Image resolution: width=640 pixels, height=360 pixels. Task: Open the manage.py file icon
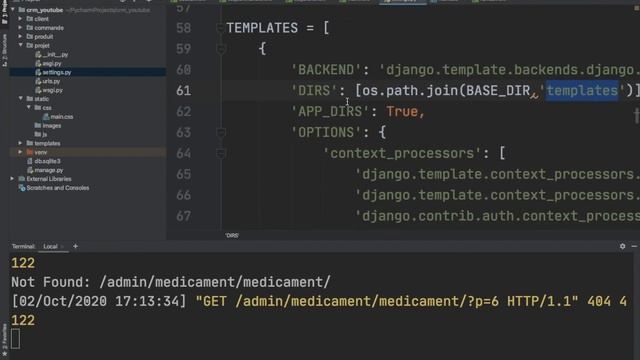pyautogui.click(x=30, y=170)
